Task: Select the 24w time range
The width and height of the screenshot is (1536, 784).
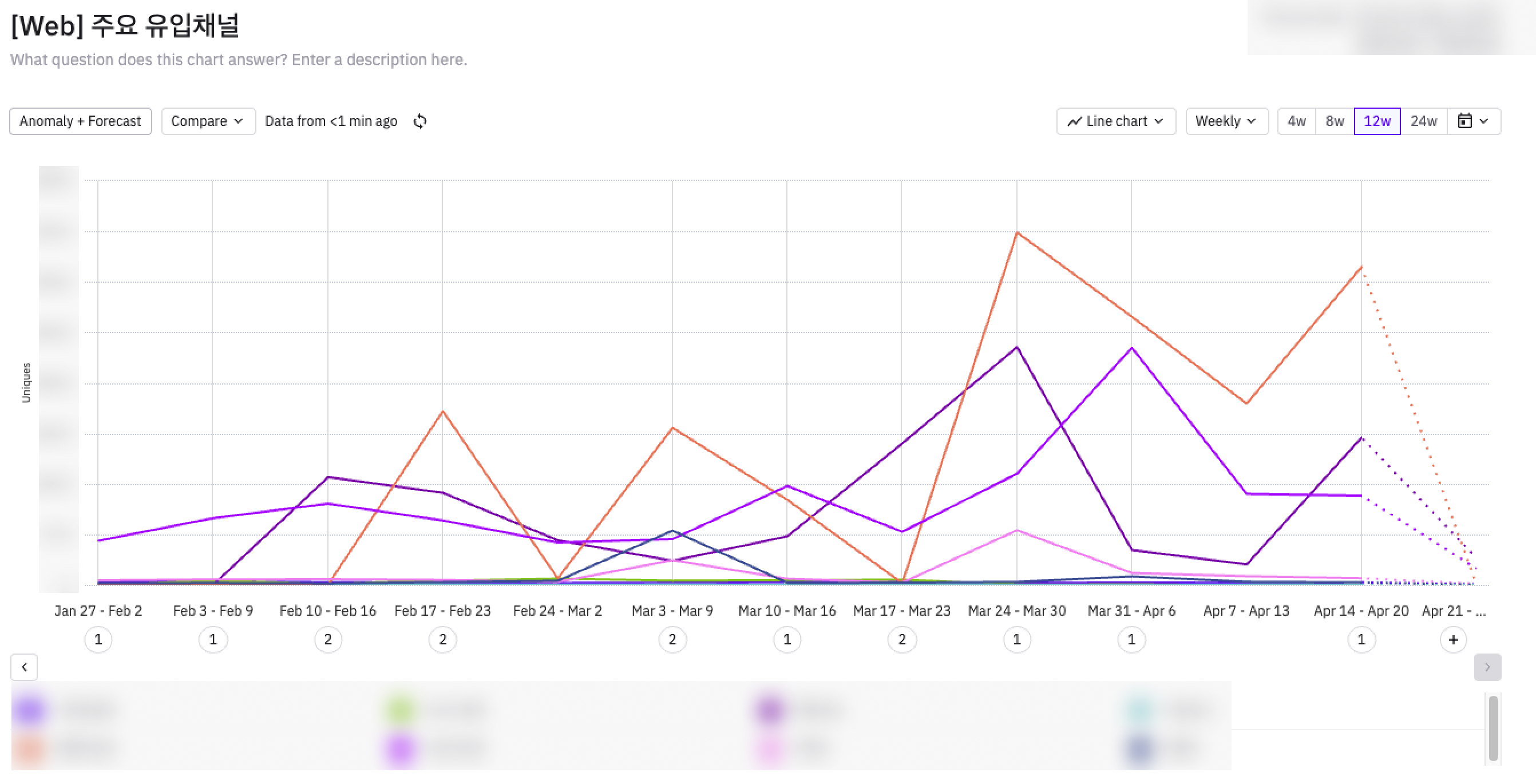Action: click(1423, 122)
